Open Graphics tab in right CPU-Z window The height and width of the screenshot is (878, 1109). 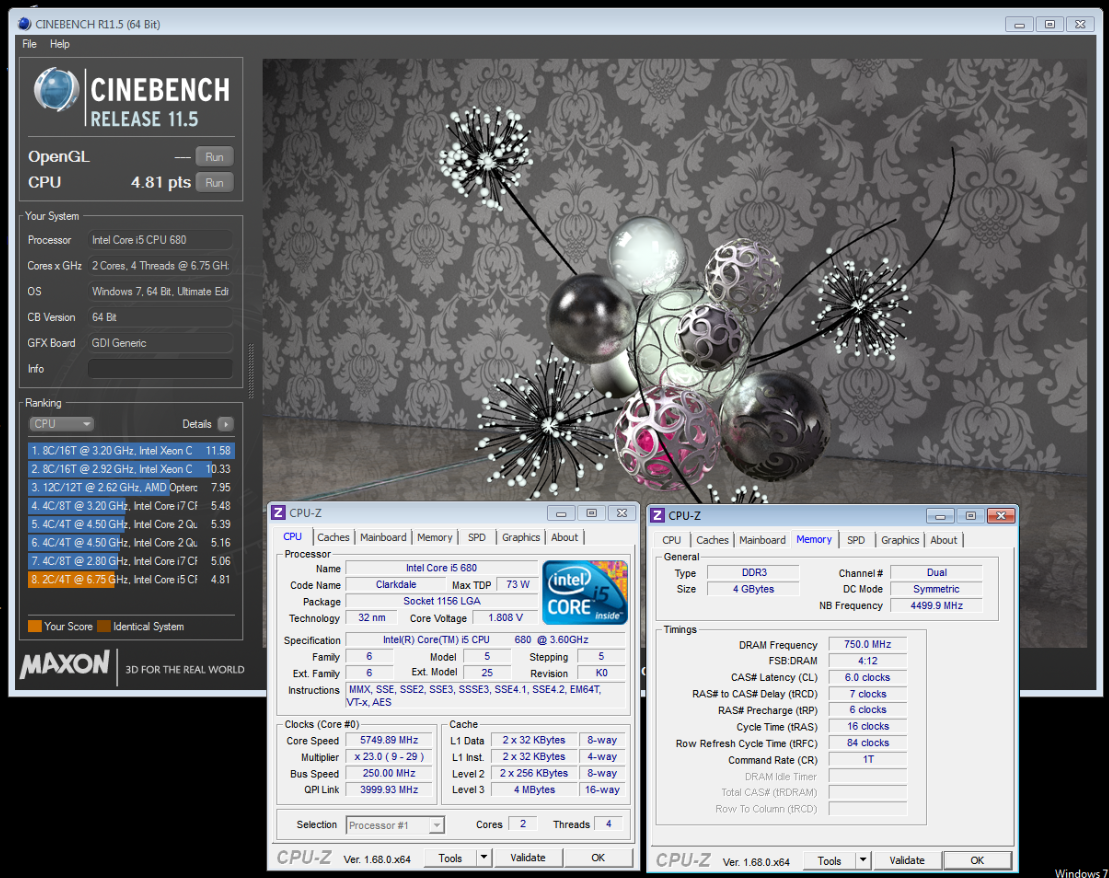point(900,540)
